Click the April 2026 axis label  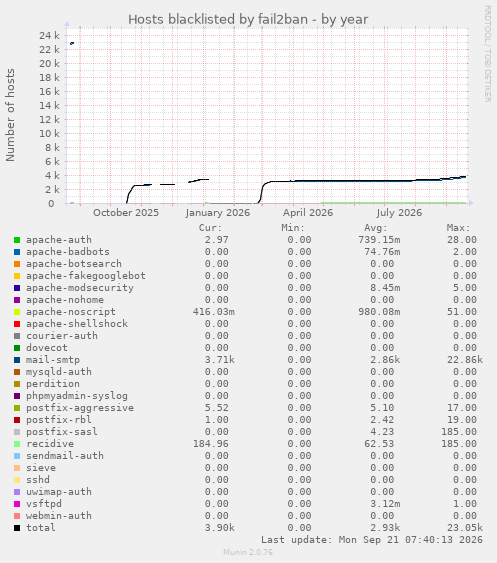pos(308,213)
